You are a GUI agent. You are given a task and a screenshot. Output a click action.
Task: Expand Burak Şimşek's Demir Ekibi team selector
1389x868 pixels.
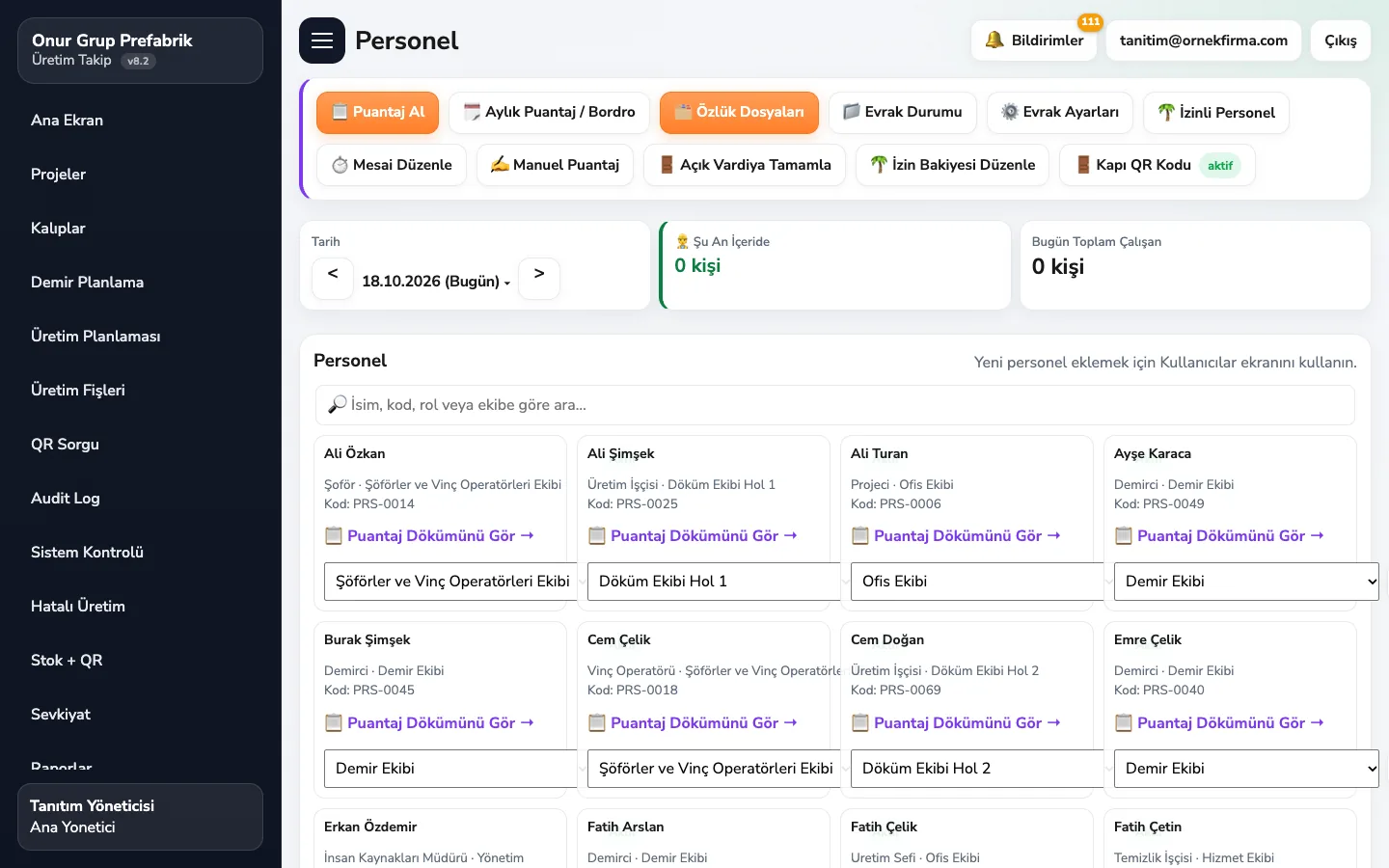click(450, 769)
